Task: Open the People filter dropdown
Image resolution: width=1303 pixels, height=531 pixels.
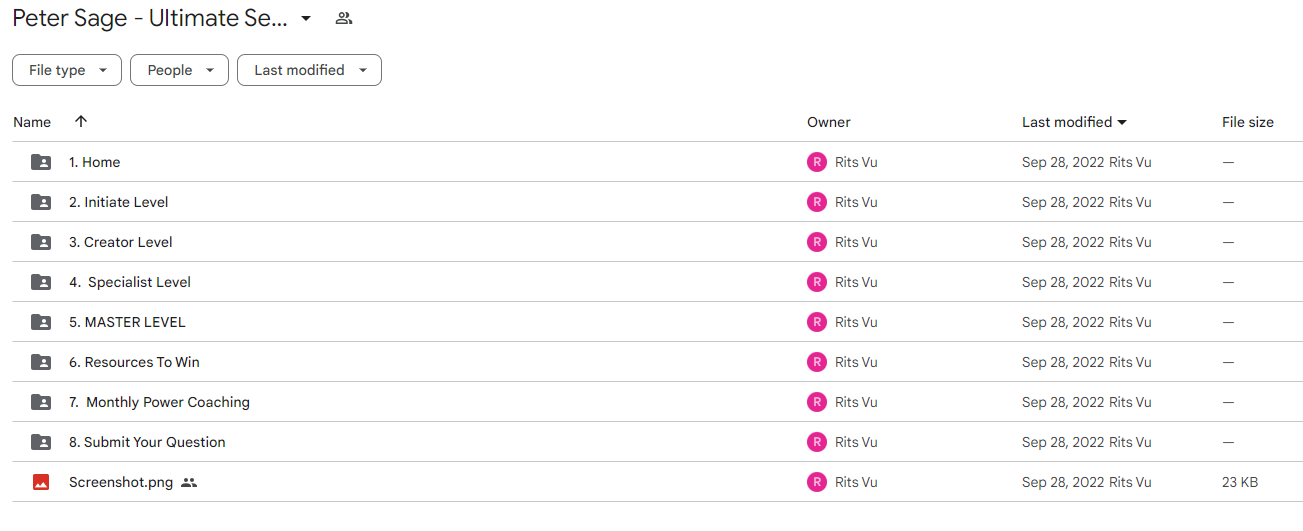Action: (179, 70)
